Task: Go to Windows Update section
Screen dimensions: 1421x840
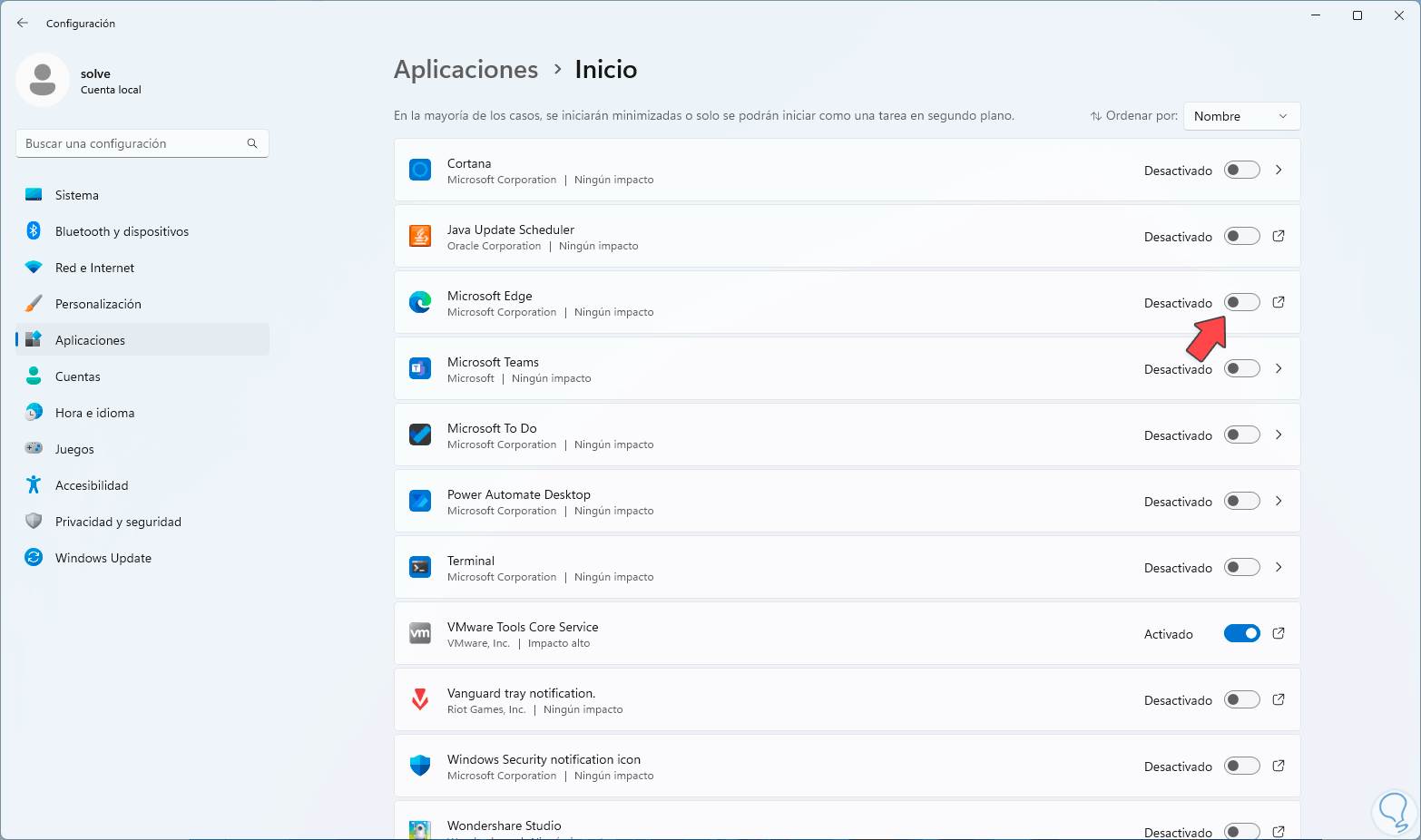Action: pos(103,558)
